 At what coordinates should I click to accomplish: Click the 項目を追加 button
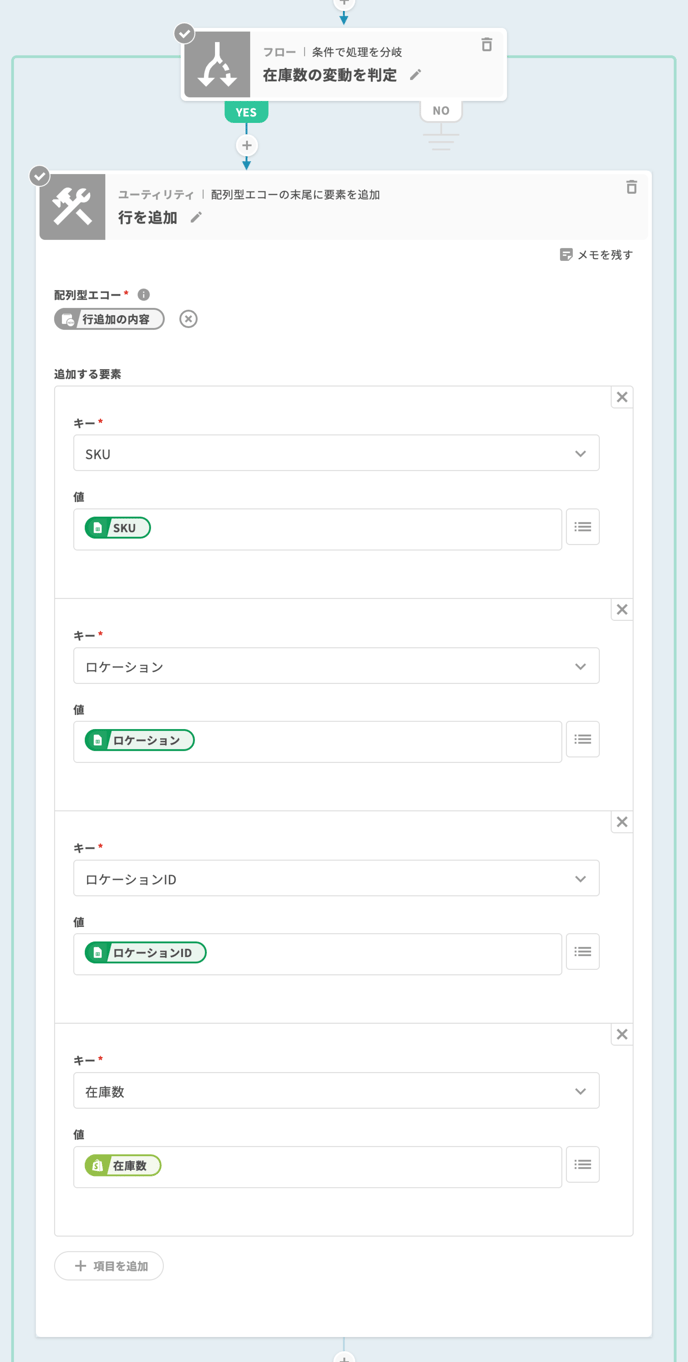(x=109, y=1266)
